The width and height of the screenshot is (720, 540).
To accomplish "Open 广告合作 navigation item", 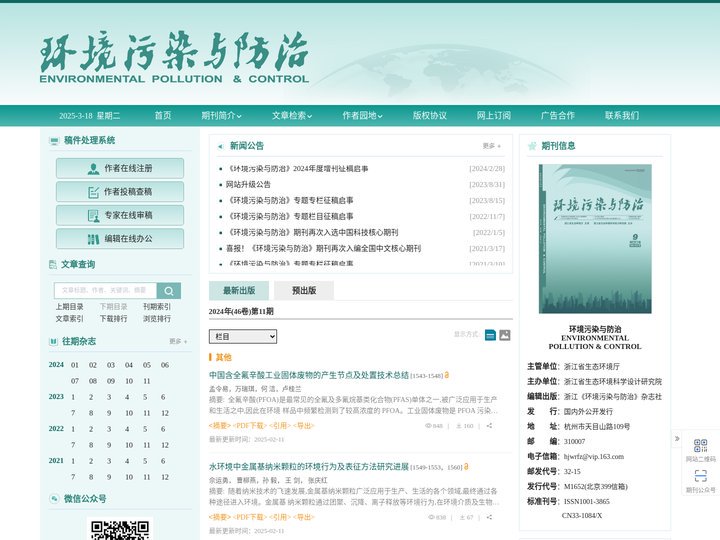I will tap(558, 116).
